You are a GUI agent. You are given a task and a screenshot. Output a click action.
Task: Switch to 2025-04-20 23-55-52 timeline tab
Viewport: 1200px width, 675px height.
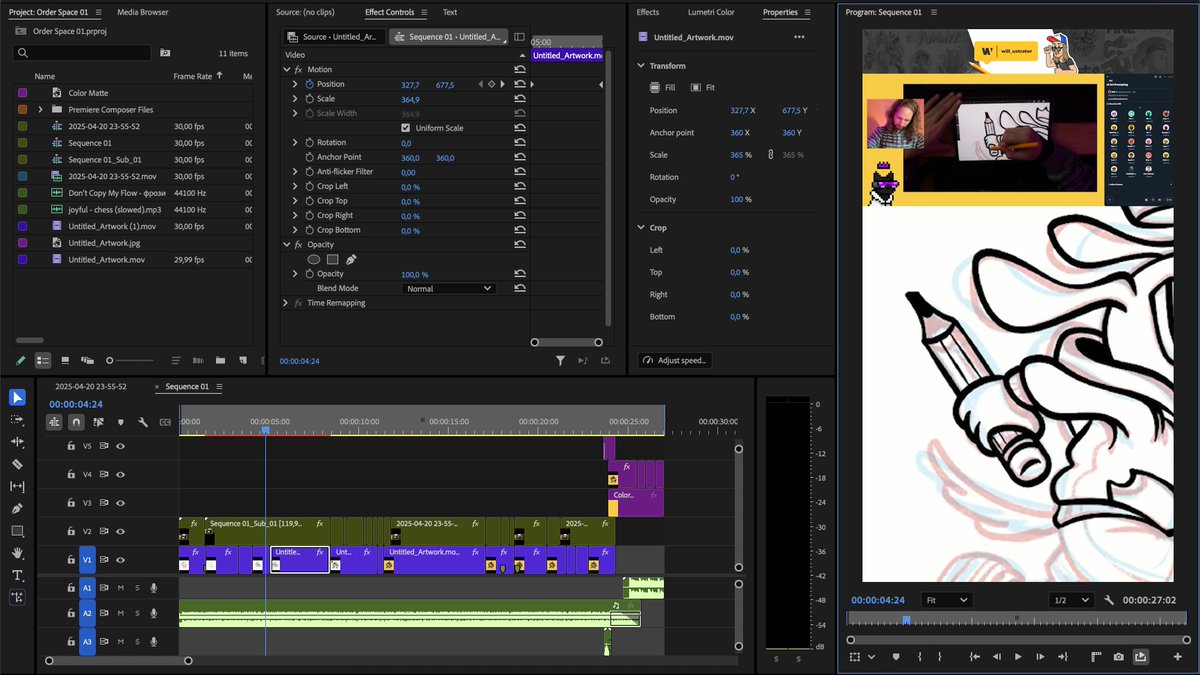click(91, 386)
